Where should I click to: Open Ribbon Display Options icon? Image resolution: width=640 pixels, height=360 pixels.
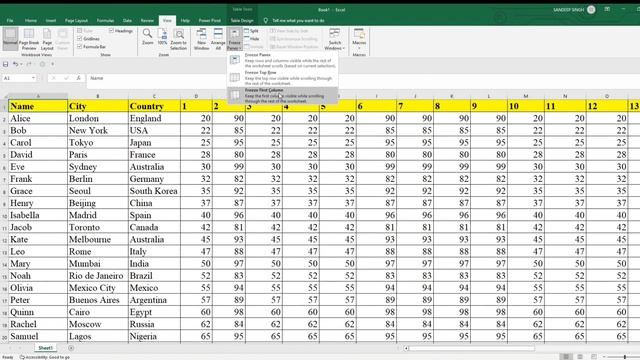coord(607,9)
